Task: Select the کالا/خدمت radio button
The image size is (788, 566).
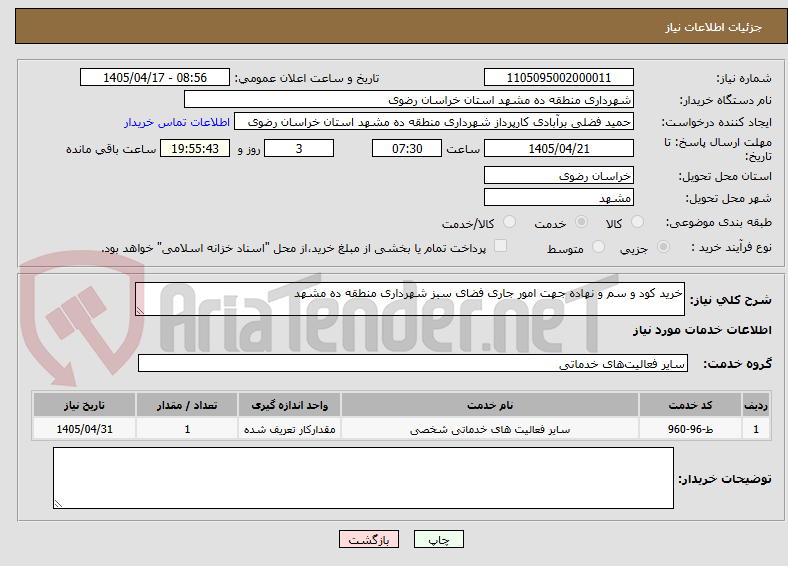Action: [509, 222]
